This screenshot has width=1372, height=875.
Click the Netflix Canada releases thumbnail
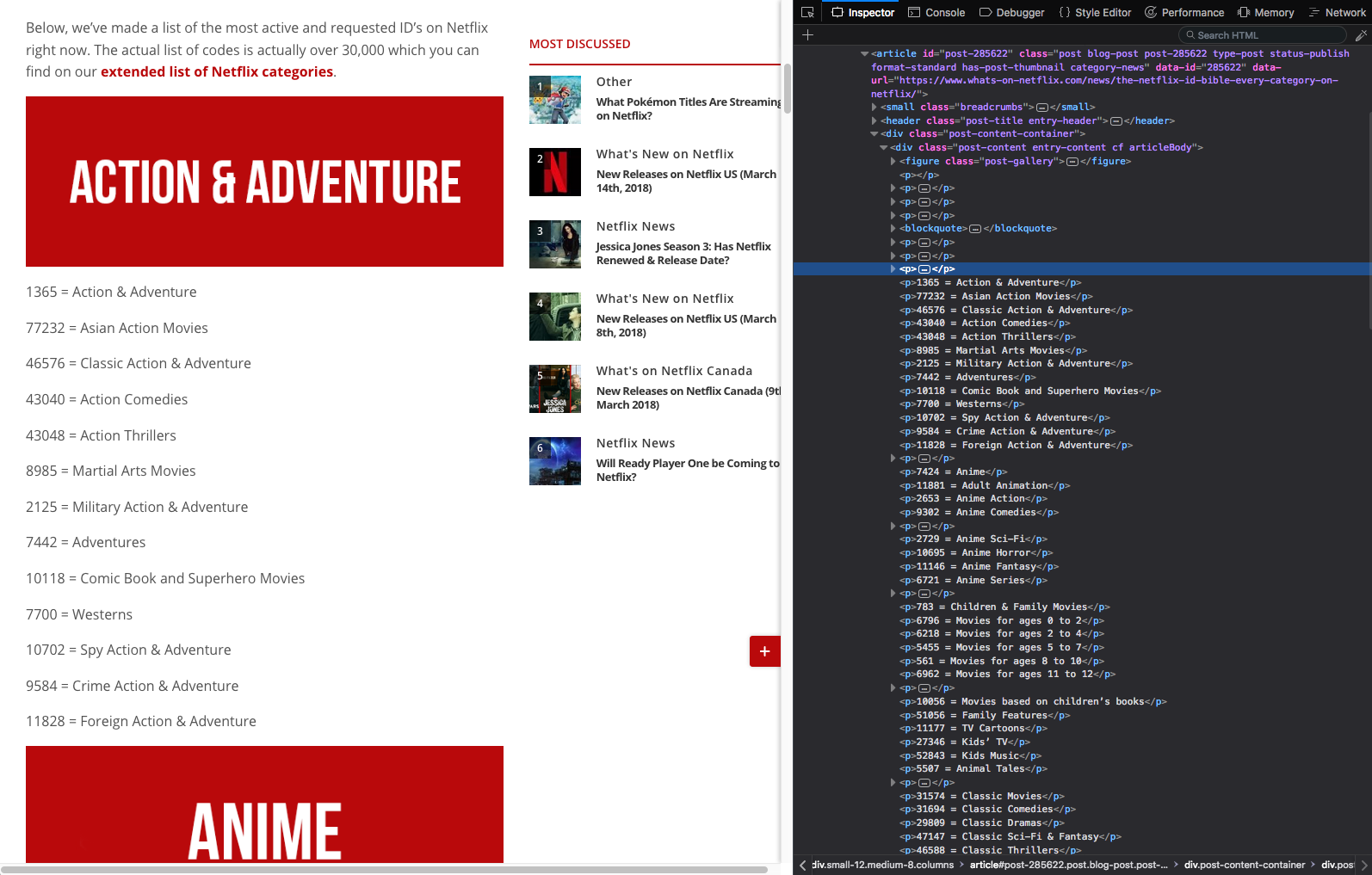(x=555, y=389)
